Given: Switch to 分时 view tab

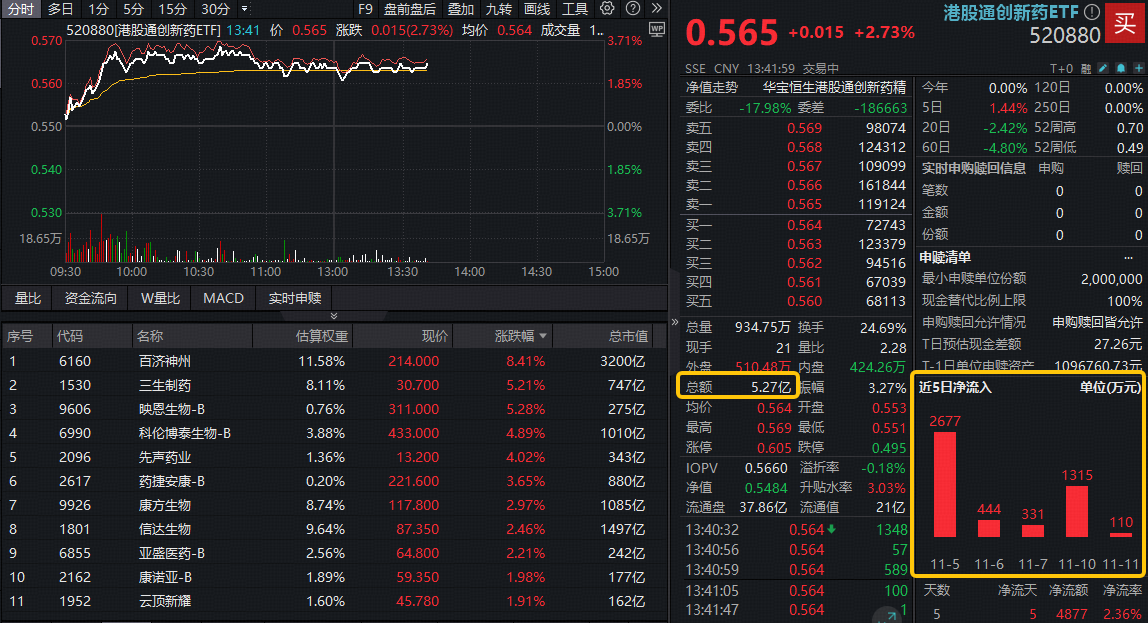Looking at the screenshot, I should 20,9.
